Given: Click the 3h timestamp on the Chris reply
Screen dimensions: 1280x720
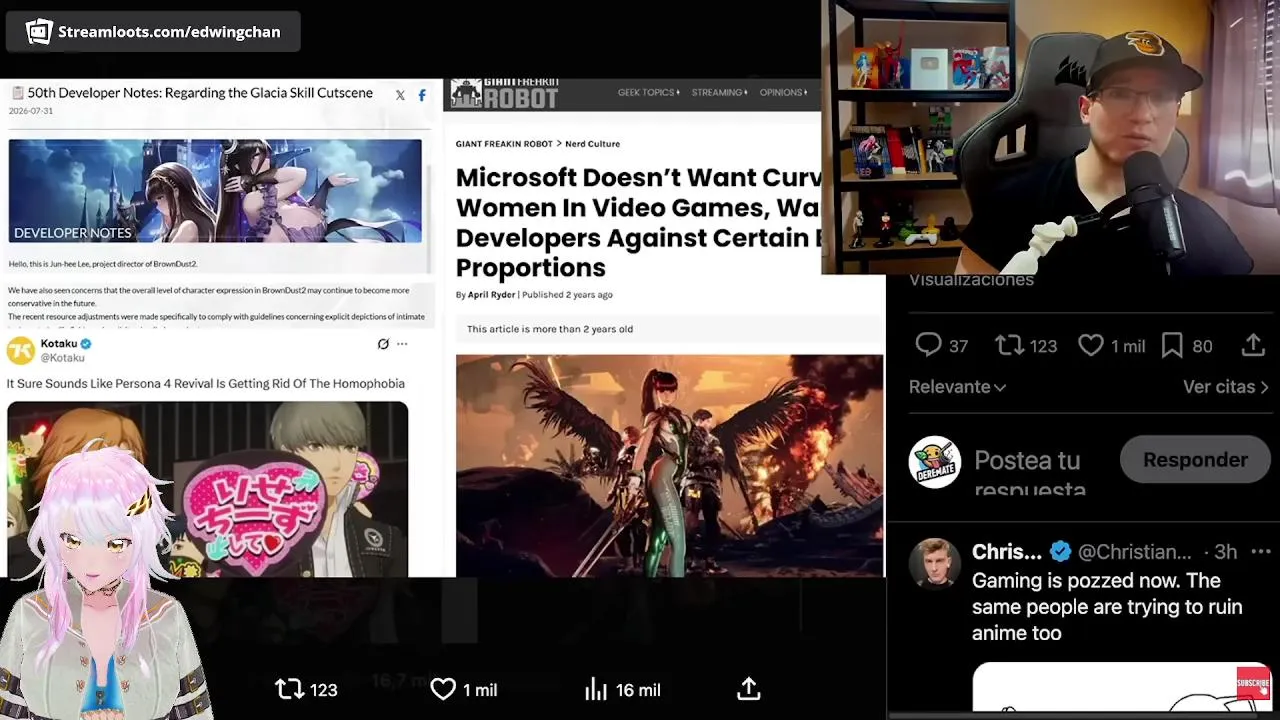Looking at the screenshot, I should click(1226, 552).
